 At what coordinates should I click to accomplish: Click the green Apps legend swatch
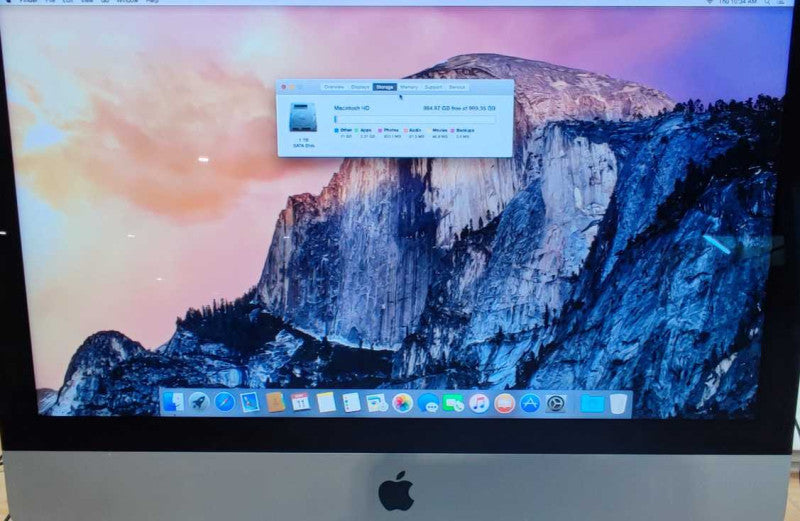pos(357,131)
